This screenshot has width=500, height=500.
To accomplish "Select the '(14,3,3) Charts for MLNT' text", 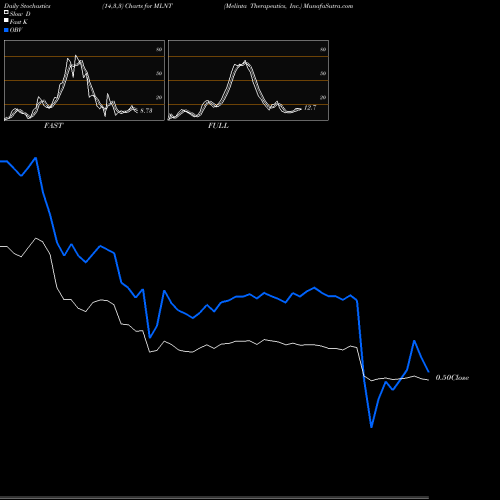I will pos(137,6).
